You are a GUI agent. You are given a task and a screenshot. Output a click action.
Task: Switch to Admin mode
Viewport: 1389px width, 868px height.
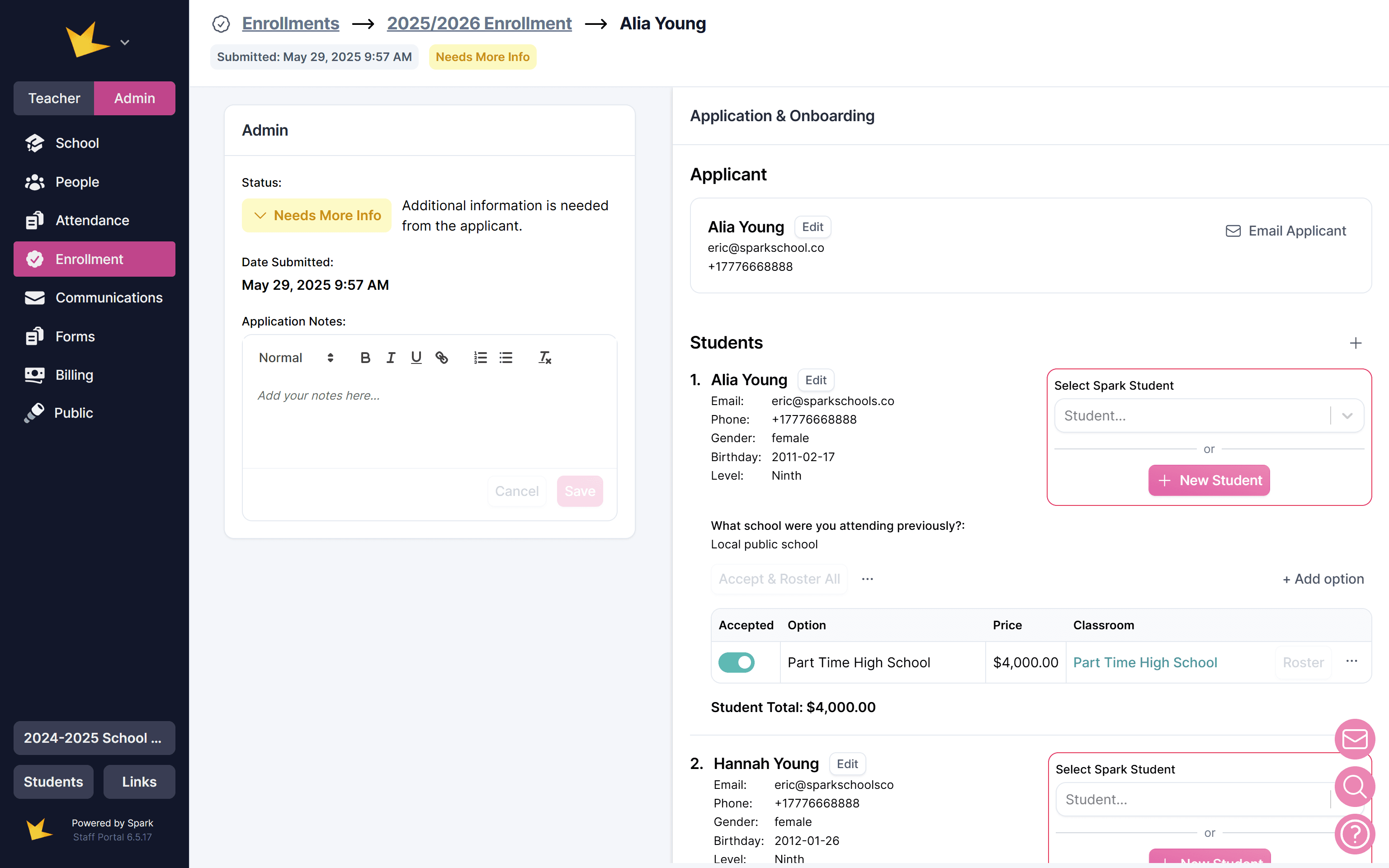point(134,98)
